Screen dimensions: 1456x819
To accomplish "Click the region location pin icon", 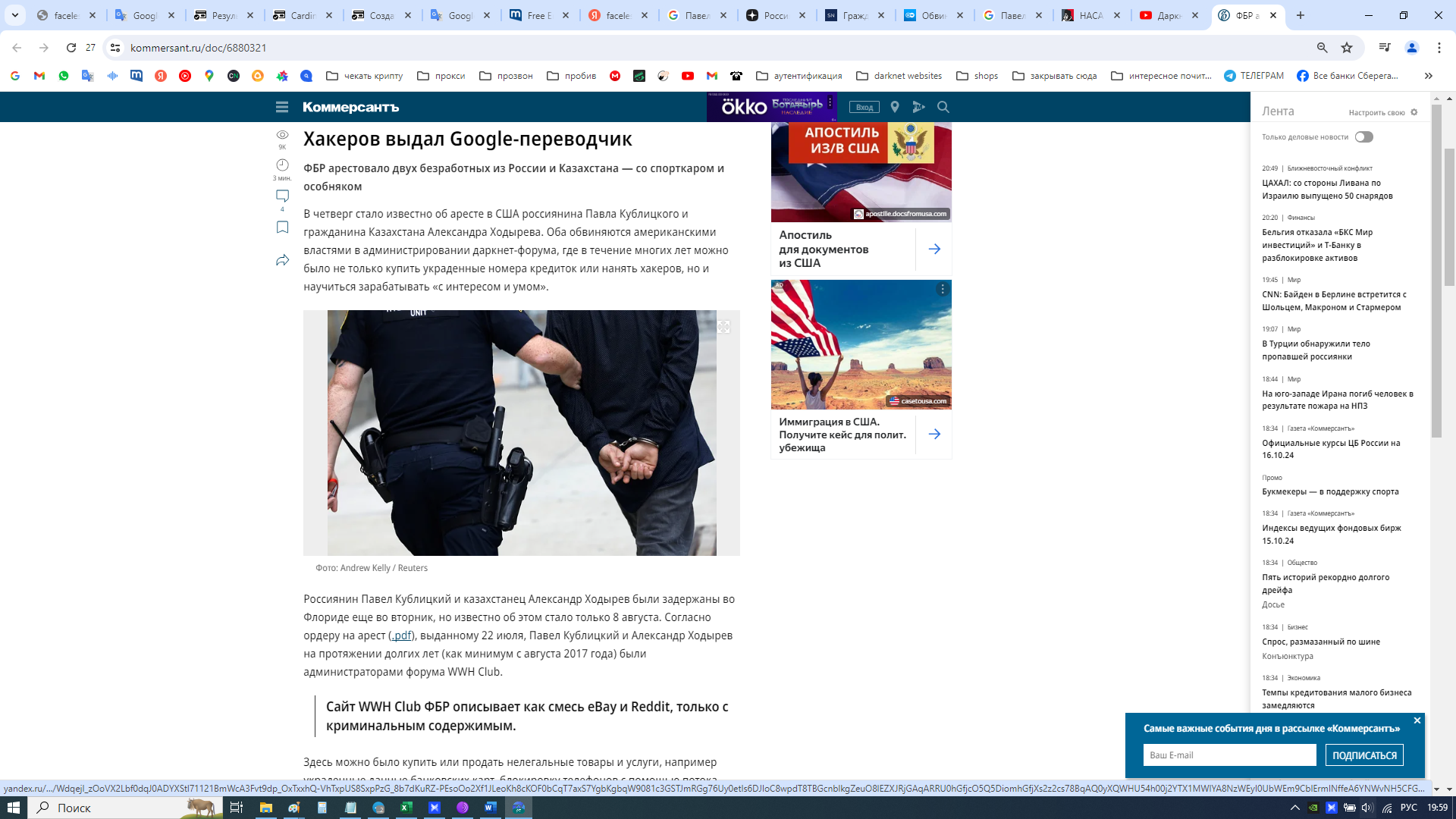I will [x=895, y=107].
